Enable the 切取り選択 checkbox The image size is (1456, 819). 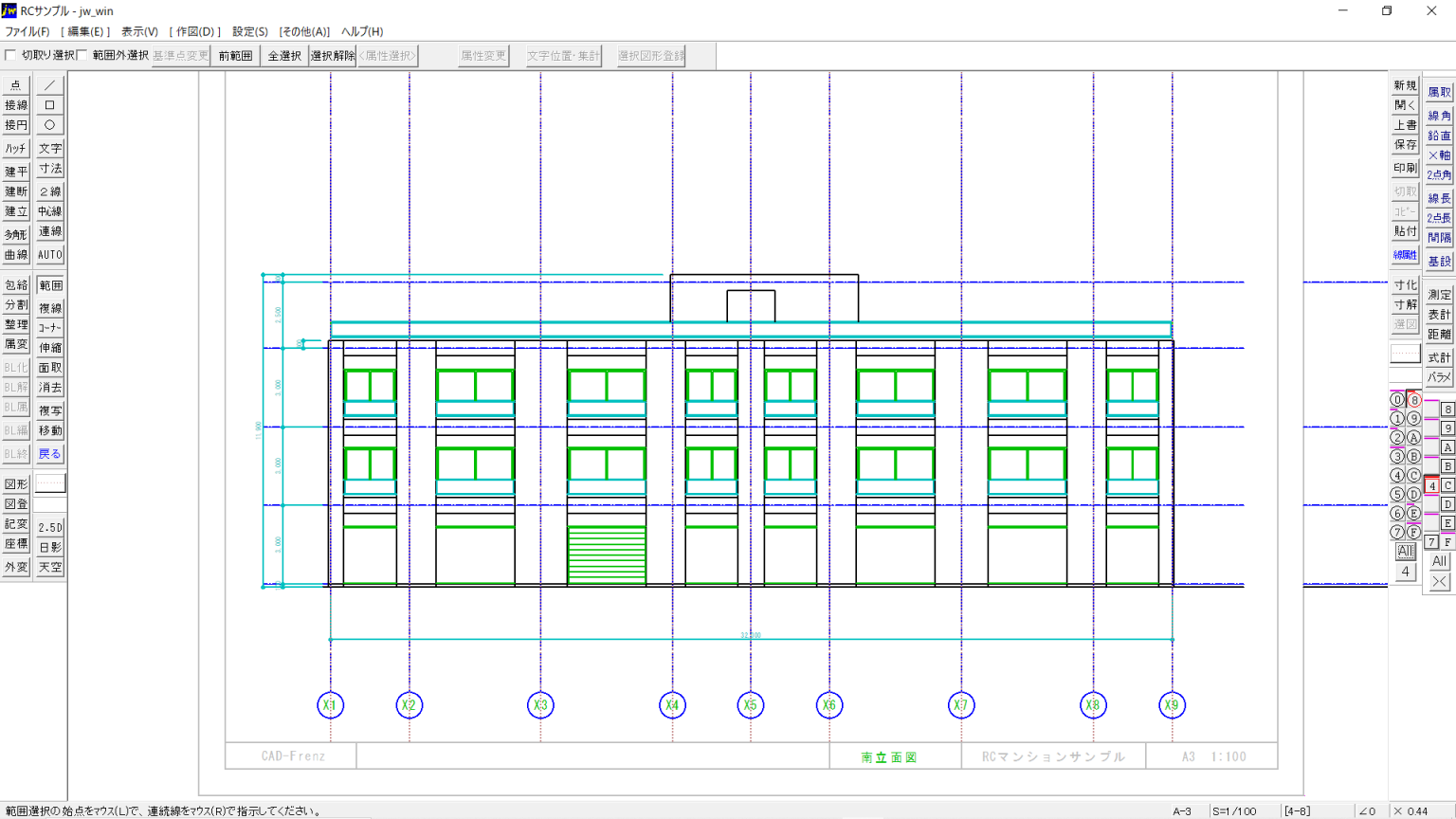click(x=11, y=55)
